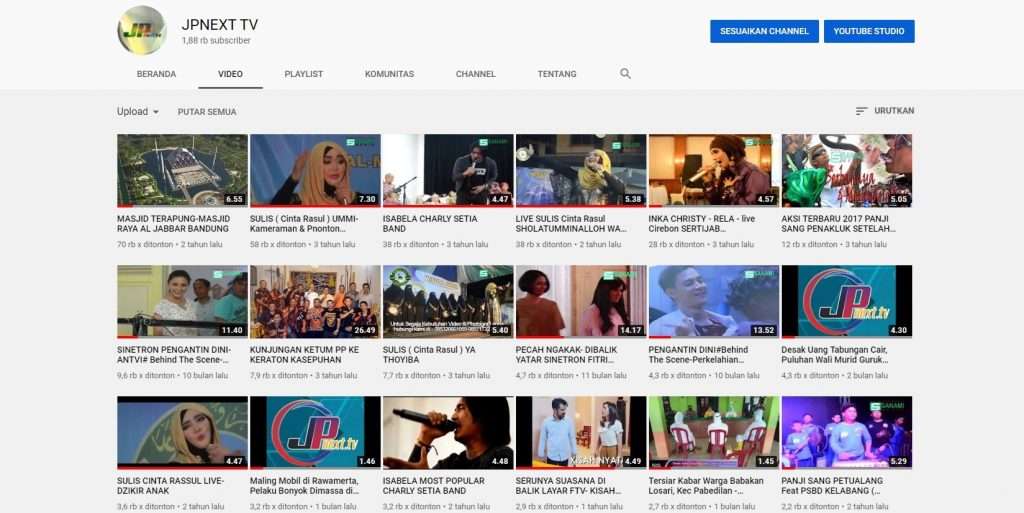Click the SESUAIKAN CHANNEL button
The image size is (1024, 513).
764,31
